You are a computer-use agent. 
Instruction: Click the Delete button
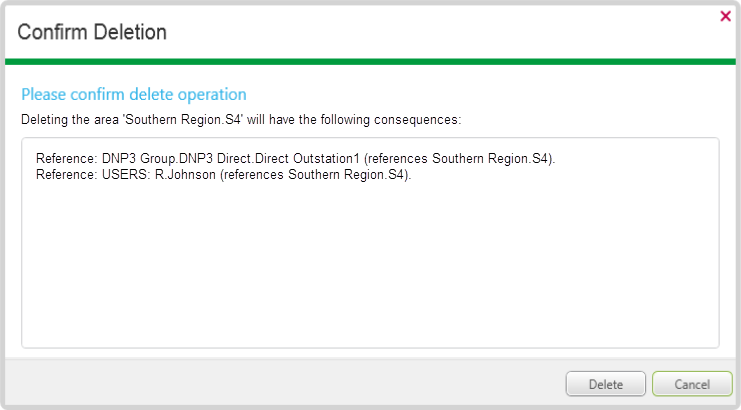[x=605, y=384]
